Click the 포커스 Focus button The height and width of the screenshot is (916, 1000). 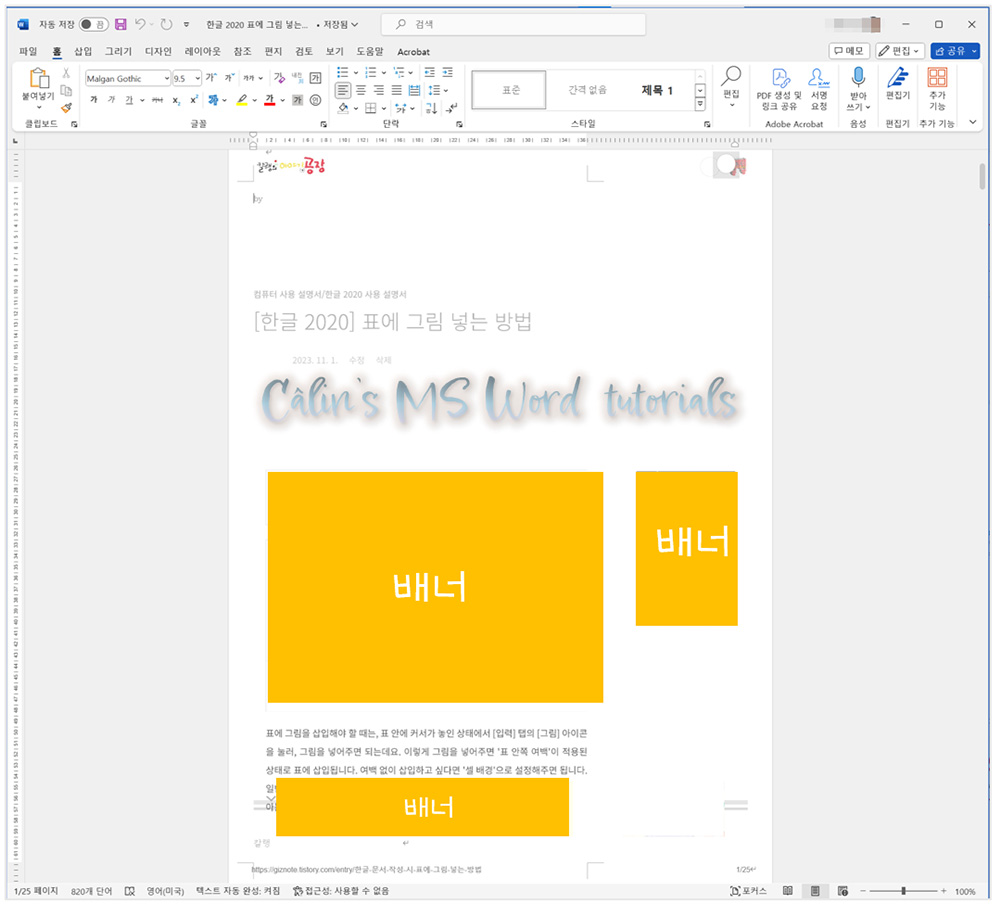(748, 891)
